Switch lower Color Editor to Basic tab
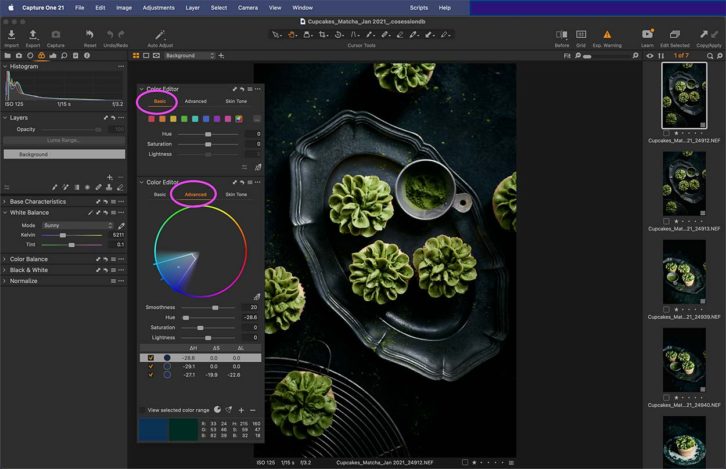The width and height of the screenshot is (726, 469). click(x=160, y=194)
